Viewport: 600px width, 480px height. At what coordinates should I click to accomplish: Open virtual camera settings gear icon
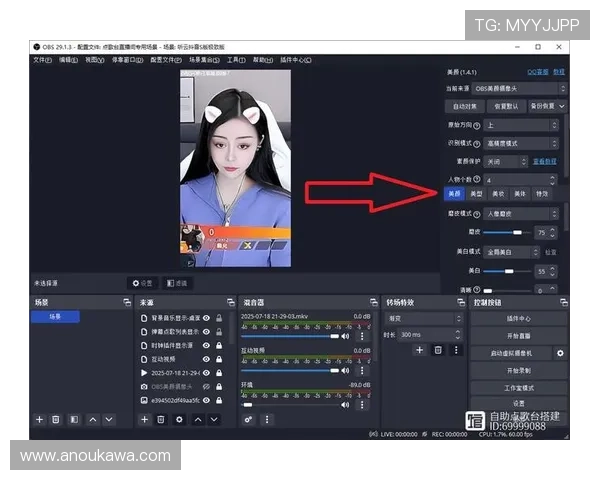(560, 353)
